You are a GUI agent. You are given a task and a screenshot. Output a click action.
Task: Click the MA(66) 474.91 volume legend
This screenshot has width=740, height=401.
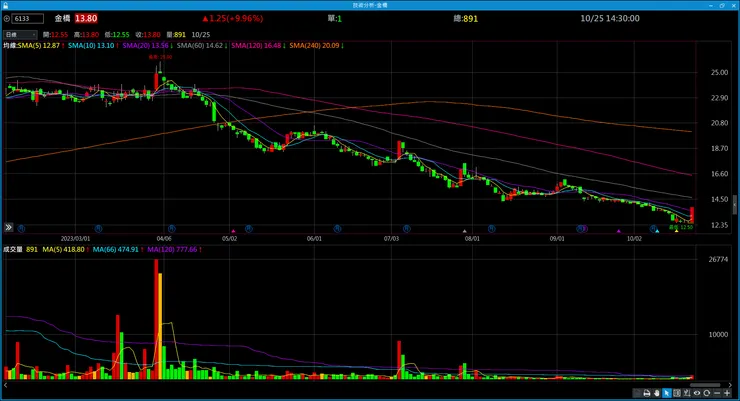pyautogui.click(x=116, y=250)
